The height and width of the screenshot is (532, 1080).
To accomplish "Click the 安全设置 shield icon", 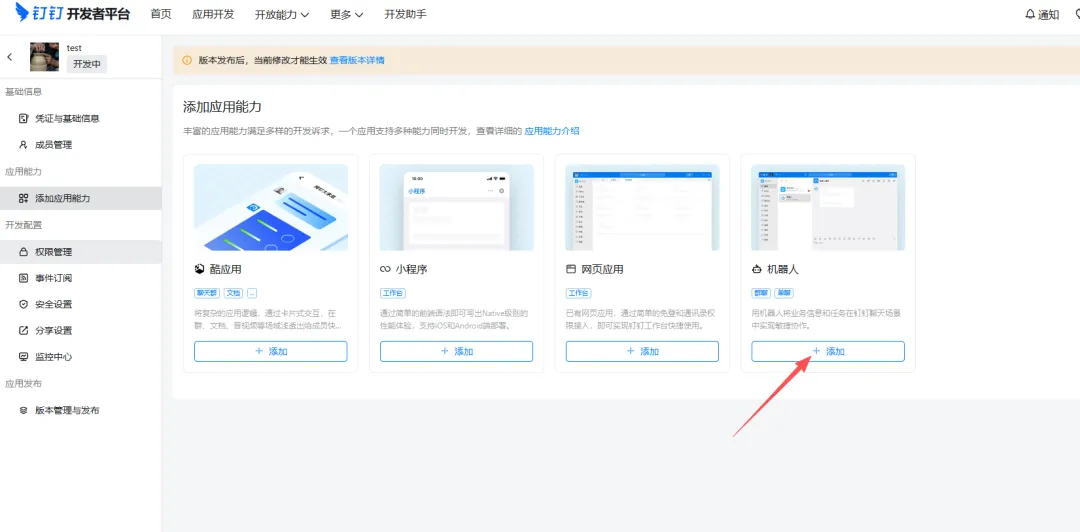I will (23, 305).
